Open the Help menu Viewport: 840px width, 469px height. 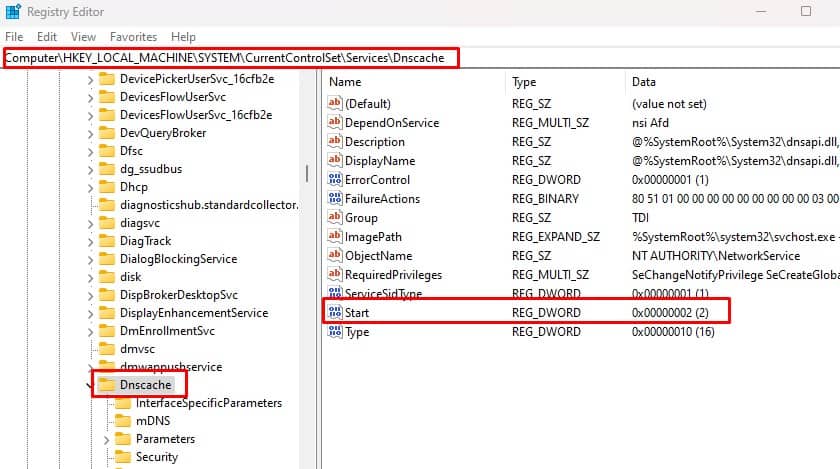[x=183, y=37]
